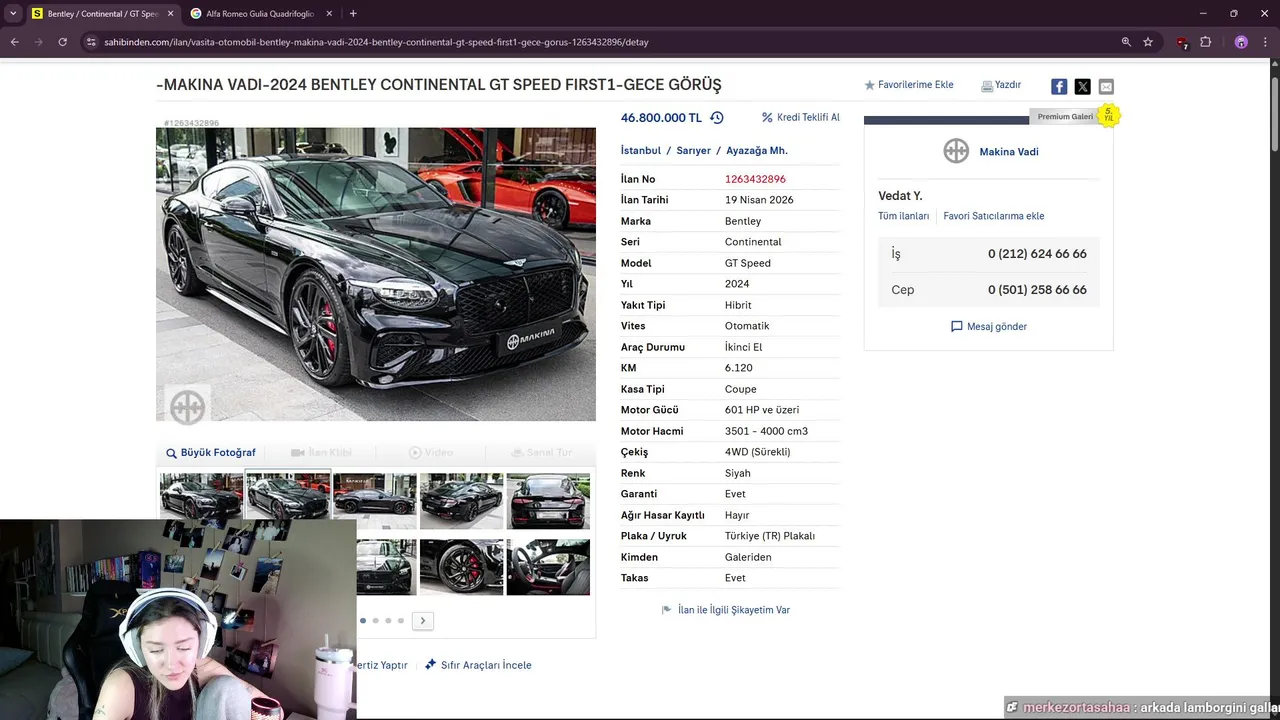Select the rear view Bentley thumbnail
This screenshot has width=1280, height=720.
tap(548, 501)
